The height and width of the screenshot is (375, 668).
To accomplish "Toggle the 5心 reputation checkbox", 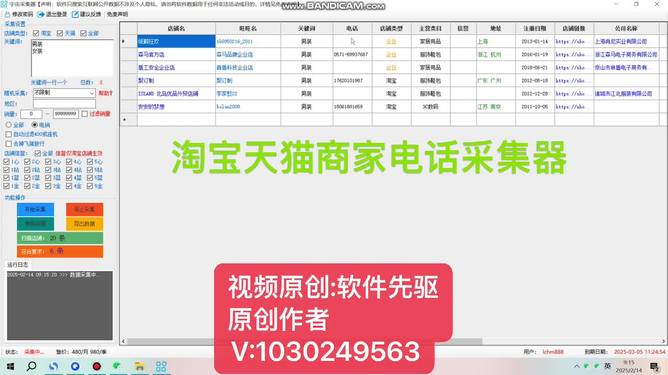I will pos(90,162).
